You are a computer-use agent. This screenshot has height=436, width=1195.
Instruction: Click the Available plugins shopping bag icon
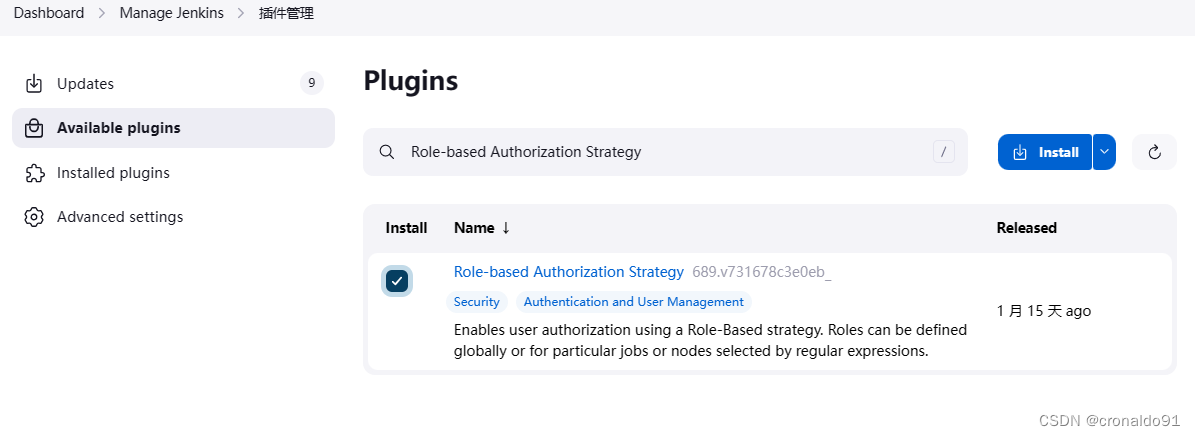pos(34,128)
